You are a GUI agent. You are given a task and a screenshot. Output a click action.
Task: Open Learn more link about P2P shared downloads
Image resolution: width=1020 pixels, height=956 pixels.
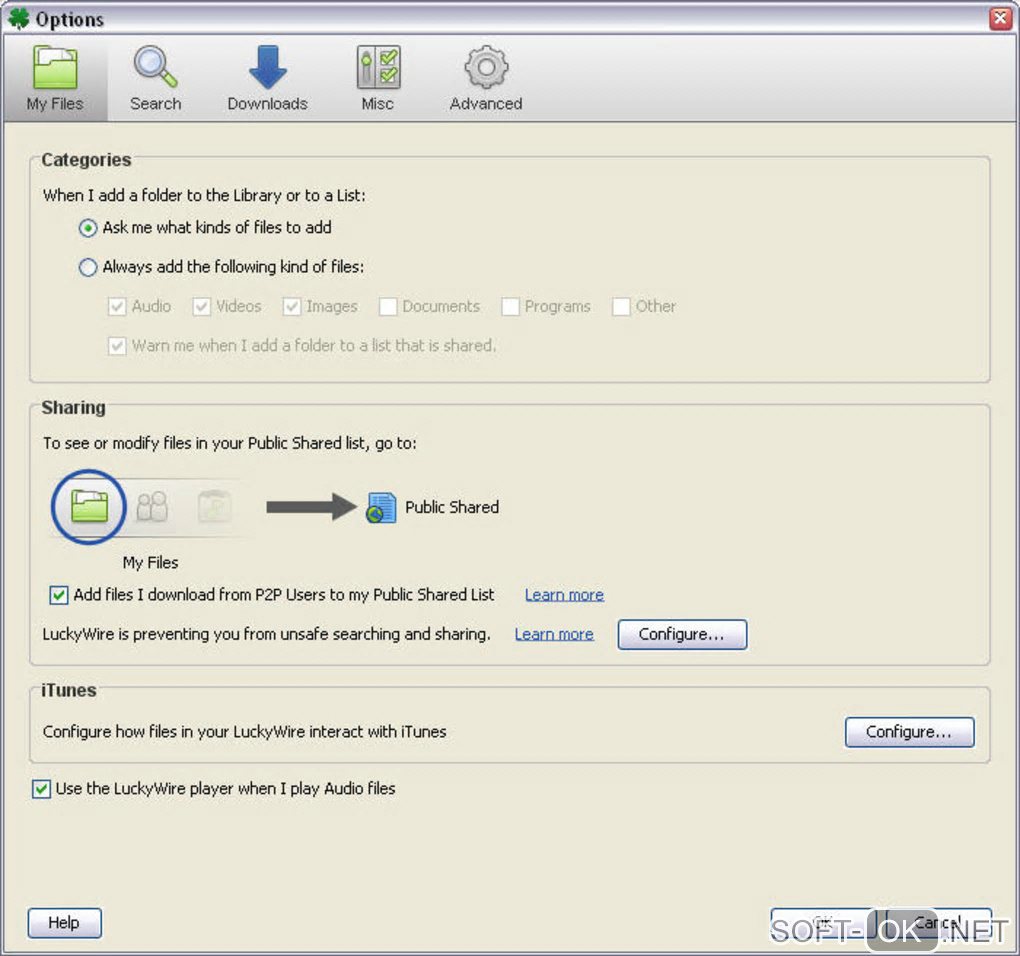(x=564, y=595)
